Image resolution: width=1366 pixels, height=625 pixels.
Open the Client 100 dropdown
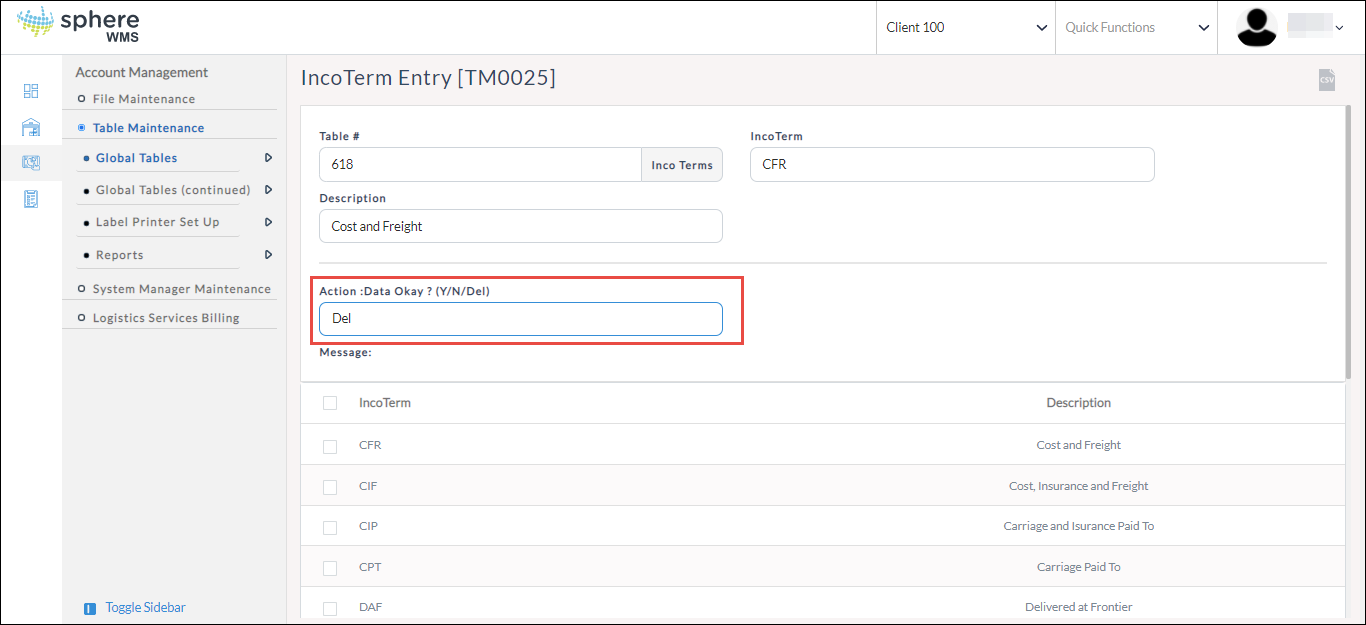tap(965, 28)
